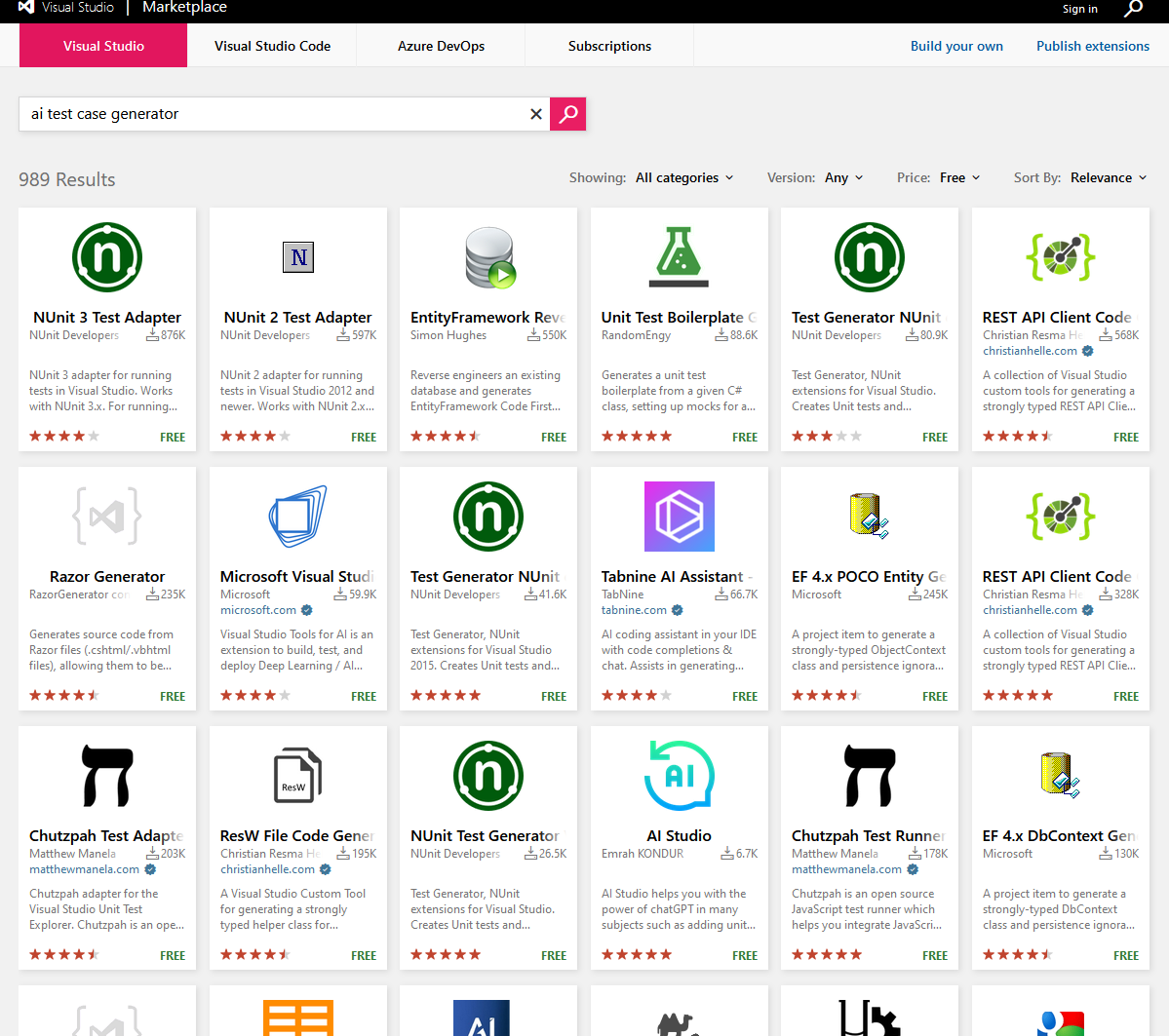The width and height of the screenshot is (1169, 1036).
Task: Click magnifier icon in top header bar
Action: (x=1133, y=9)
